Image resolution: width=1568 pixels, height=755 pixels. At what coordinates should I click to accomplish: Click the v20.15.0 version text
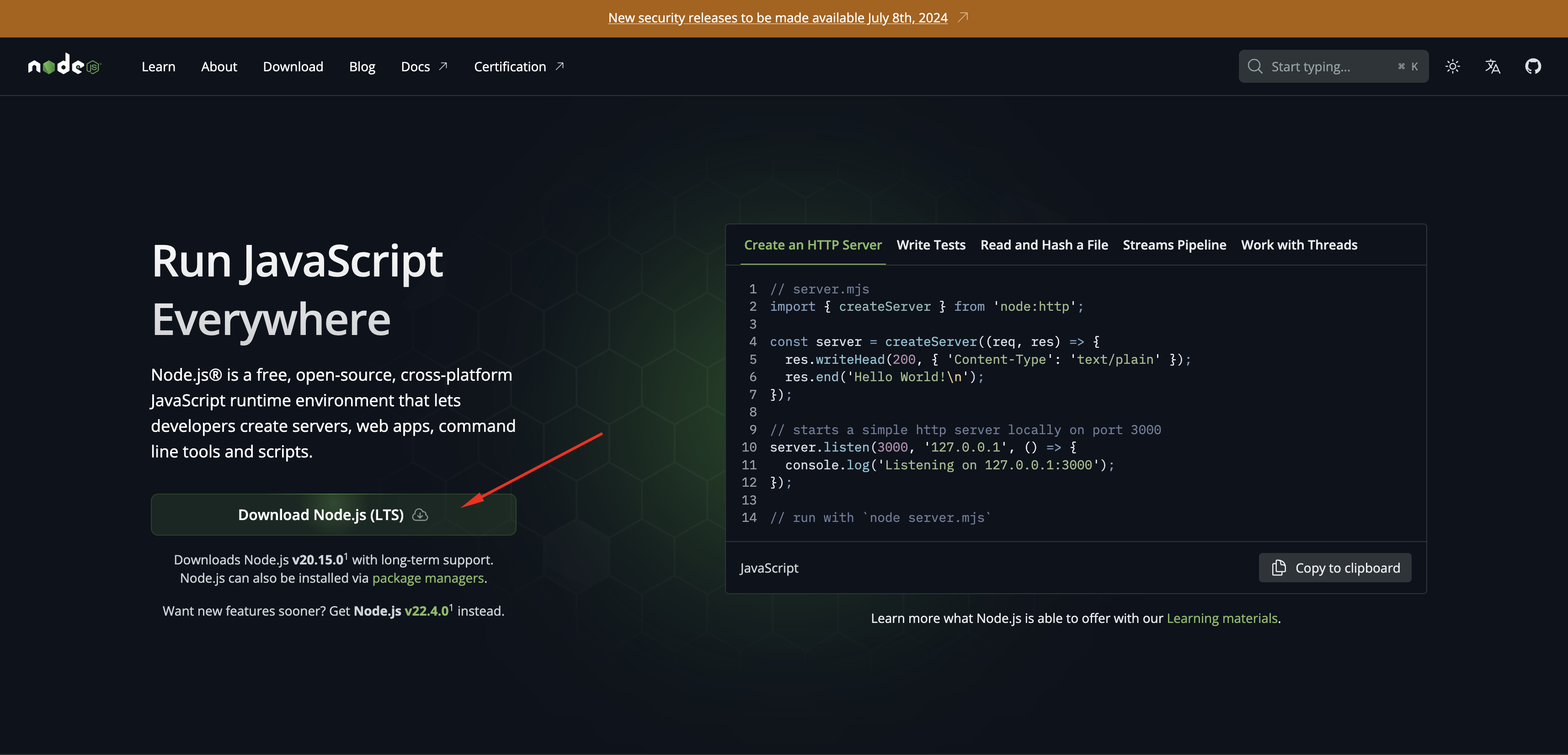tap(318, 560)
